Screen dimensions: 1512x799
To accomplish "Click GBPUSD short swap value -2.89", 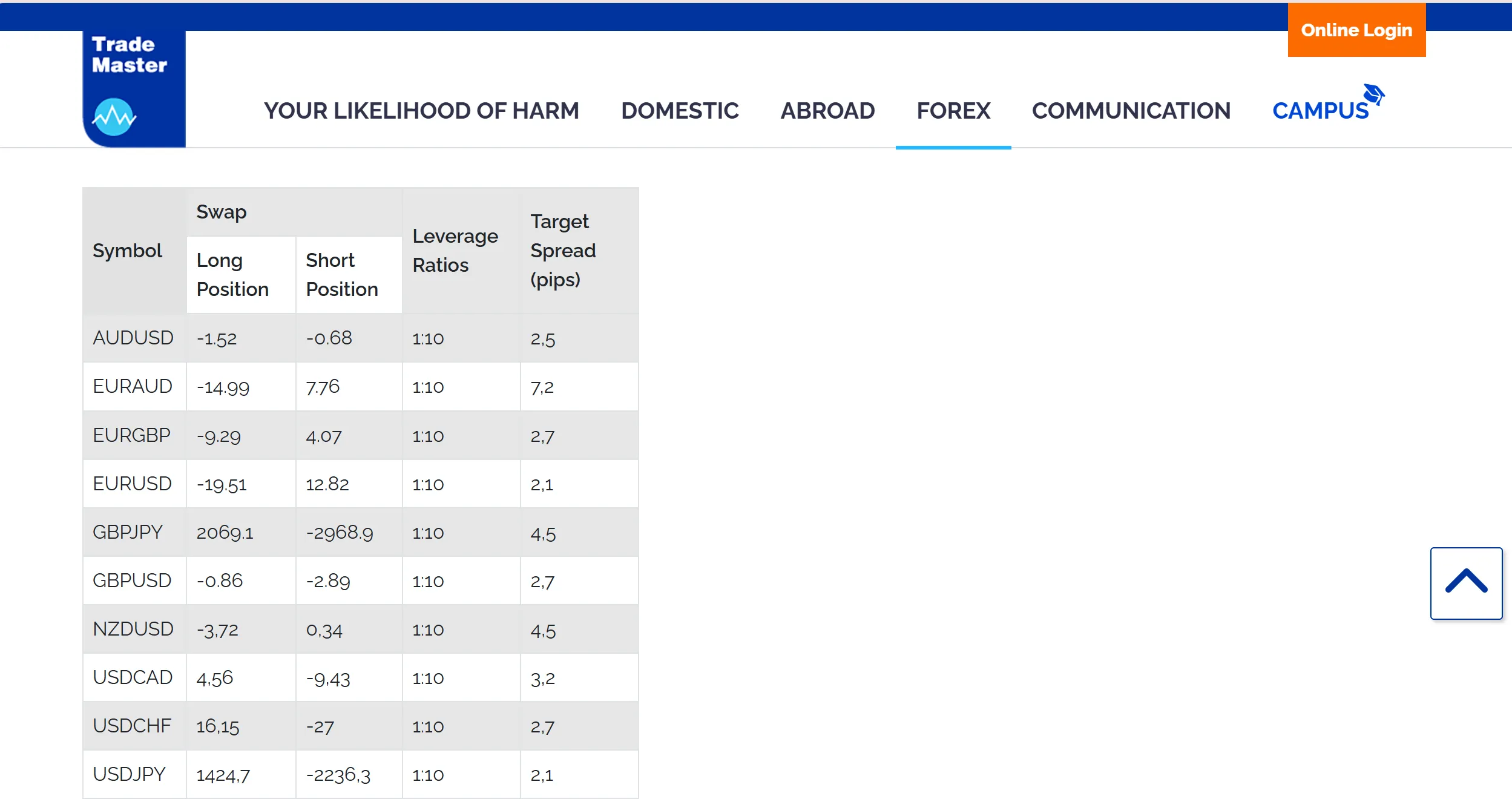I will [x=328, y=581].
